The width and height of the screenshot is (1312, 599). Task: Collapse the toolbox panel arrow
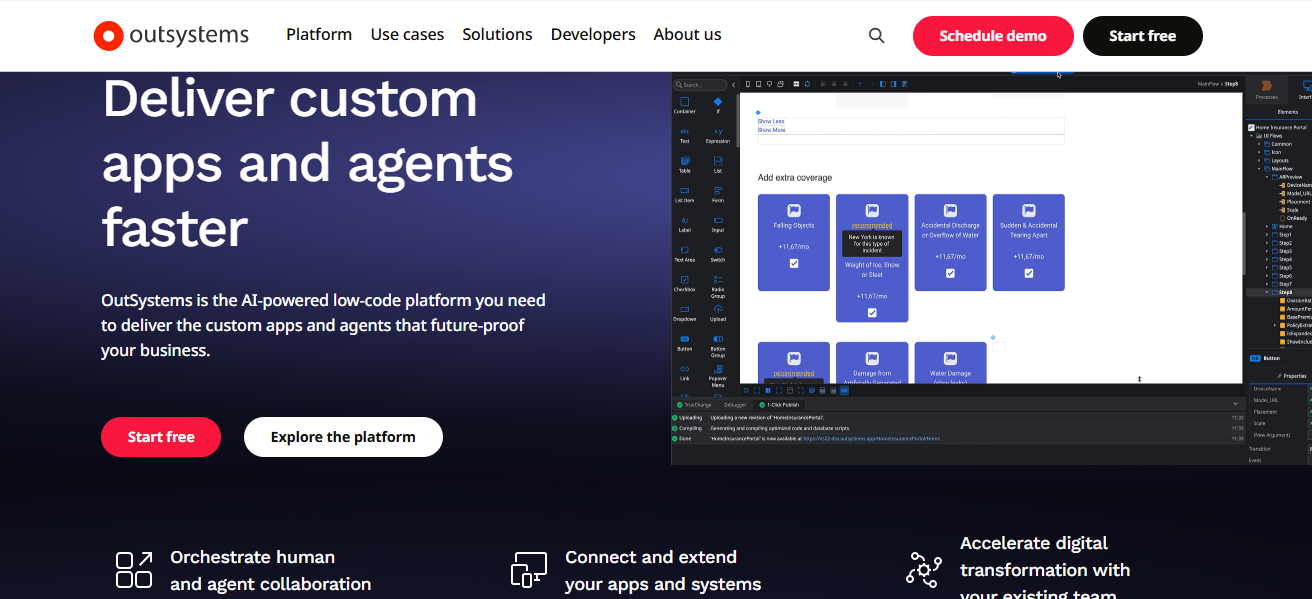[733, 85]
